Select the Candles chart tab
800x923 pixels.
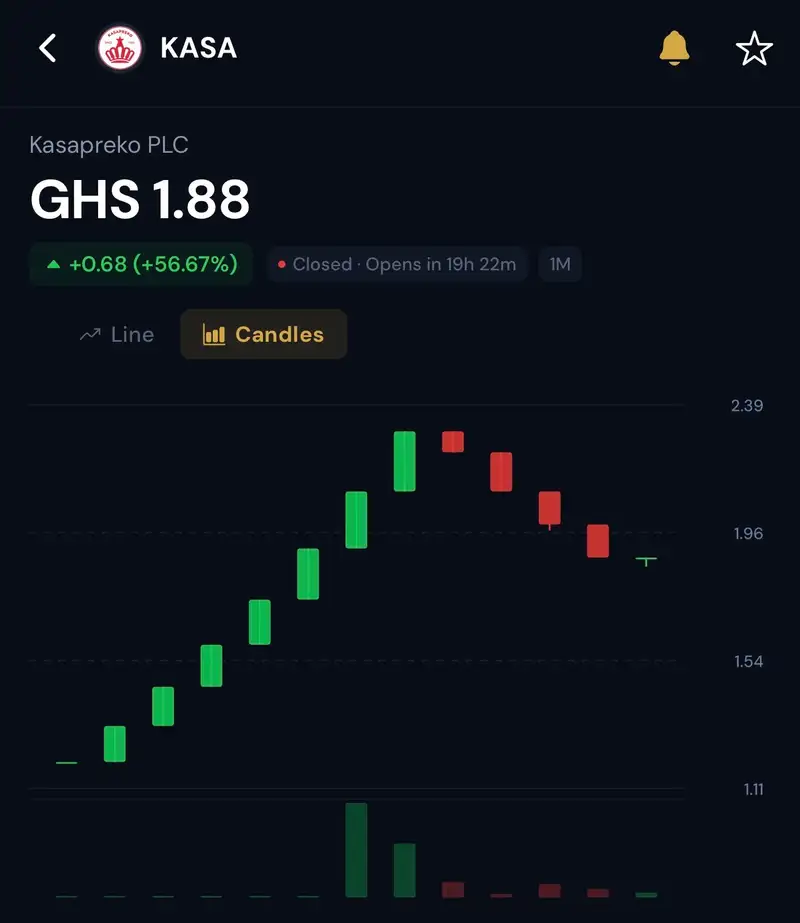[x=264, y=334]
